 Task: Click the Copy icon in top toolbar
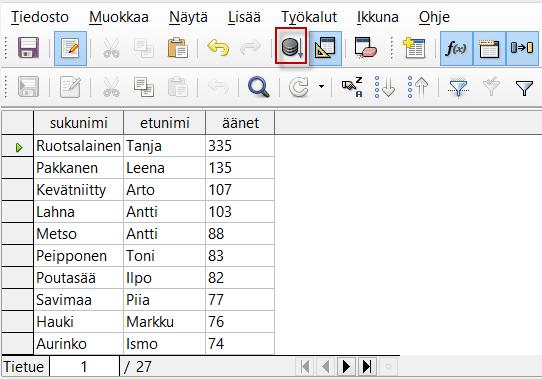144,48
